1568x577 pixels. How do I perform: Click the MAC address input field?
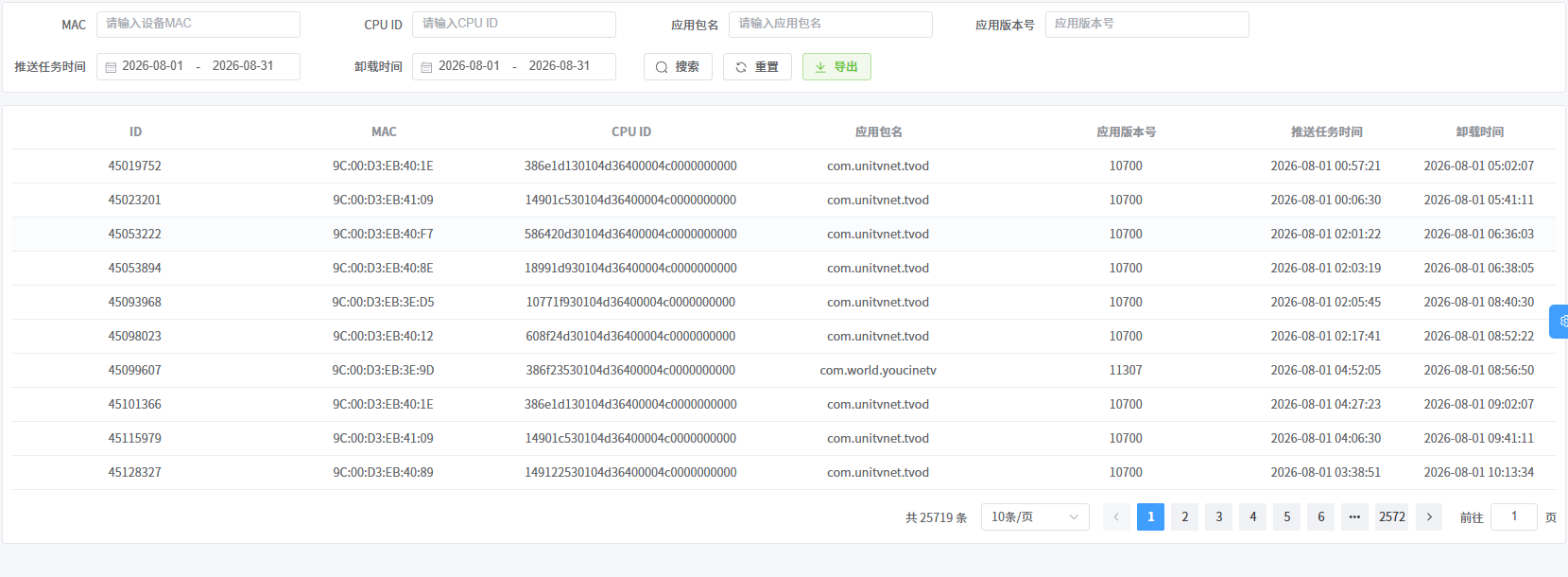click(198, 25)
